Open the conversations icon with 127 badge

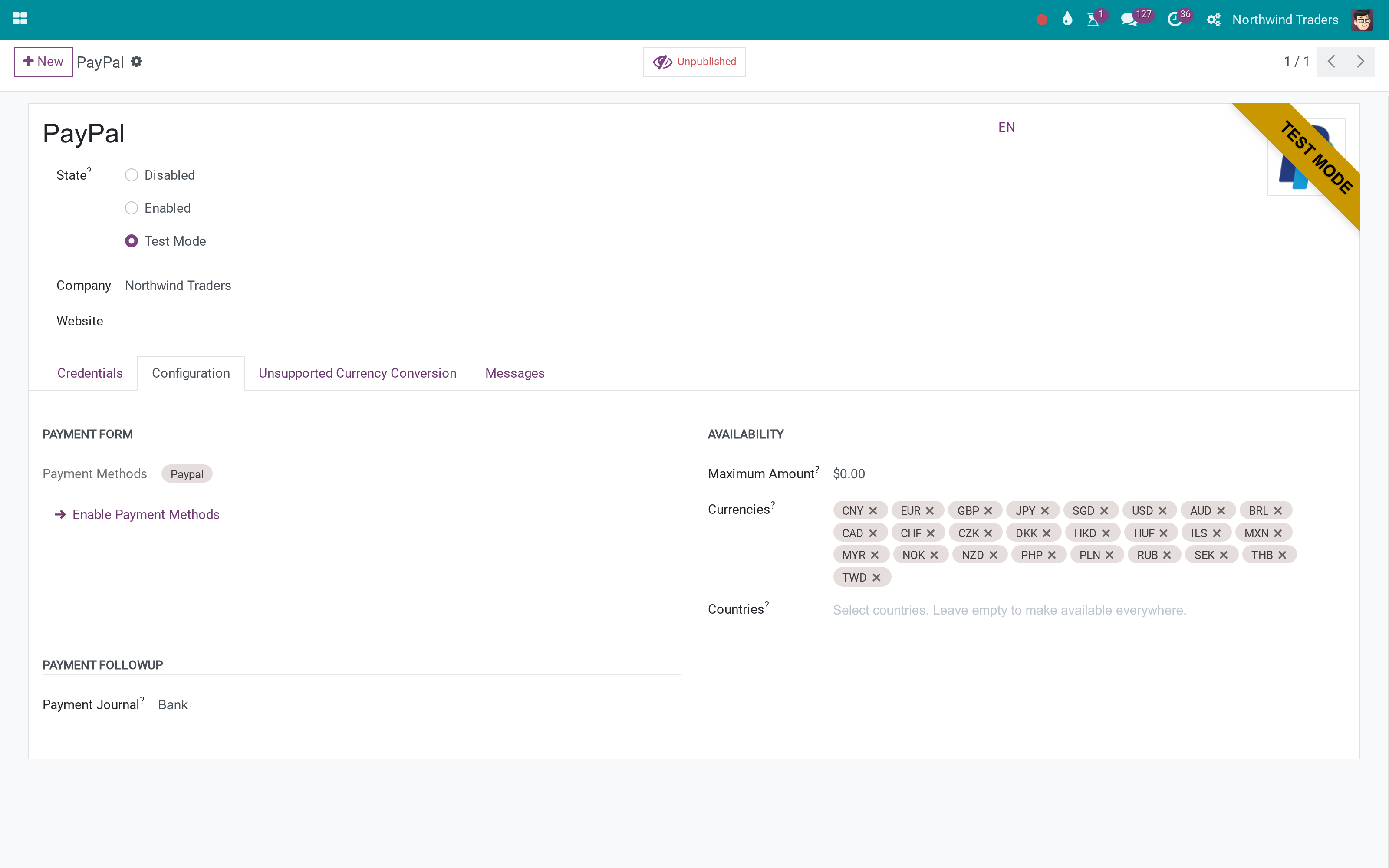pyautogui.click(x=1129, y=20)
